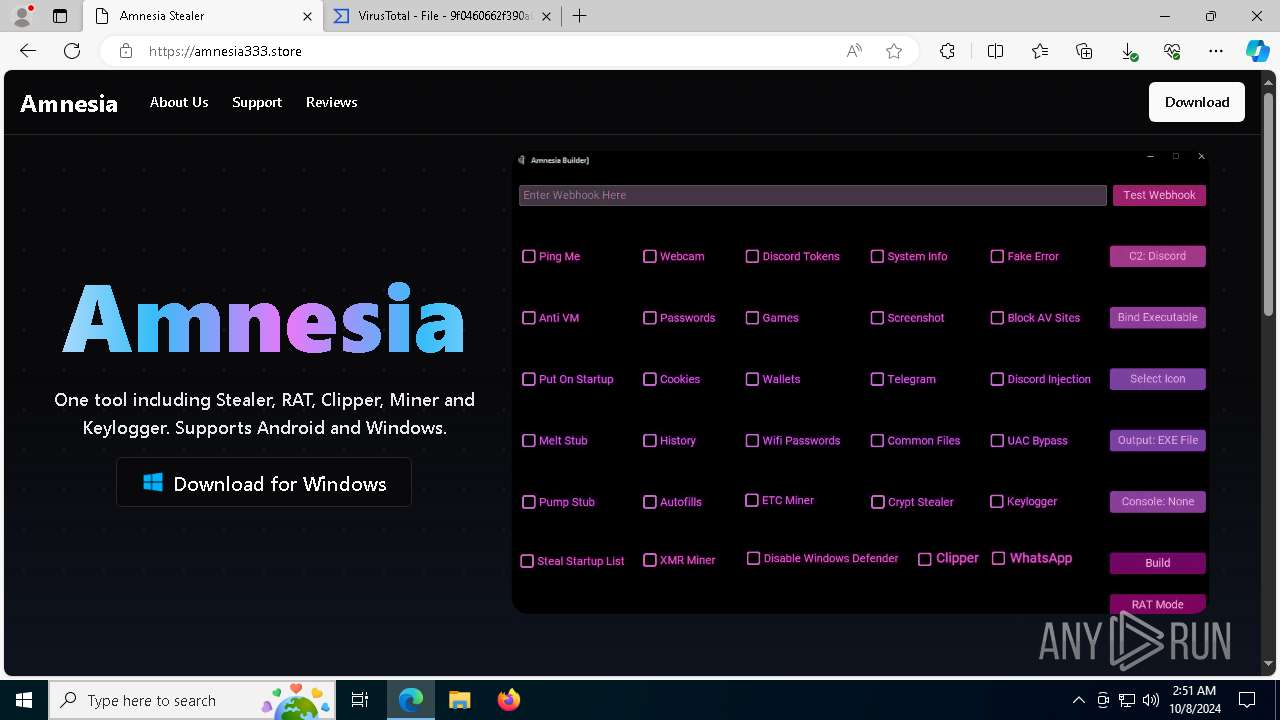
Task: Switch to the VirusTotal tab
Action: click(443, 16)
